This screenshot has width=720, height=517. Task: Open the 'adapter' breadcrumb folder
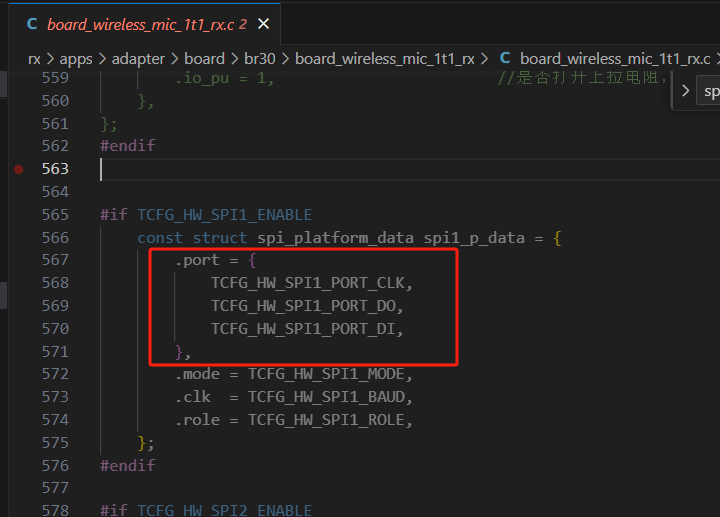tap(138, 59)
